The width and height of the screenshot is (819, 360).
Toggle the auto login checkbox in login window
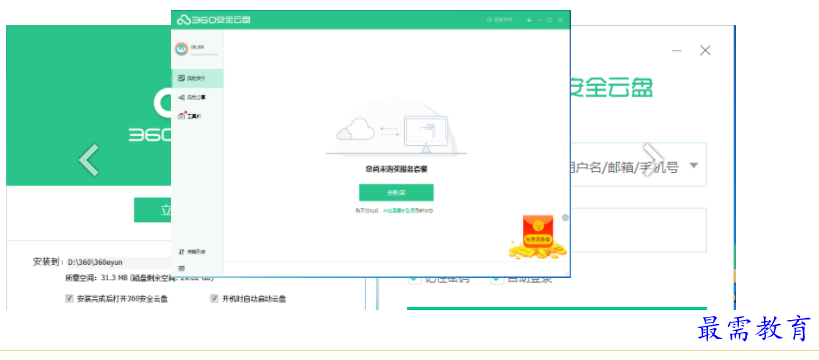(x=497, y=280)
